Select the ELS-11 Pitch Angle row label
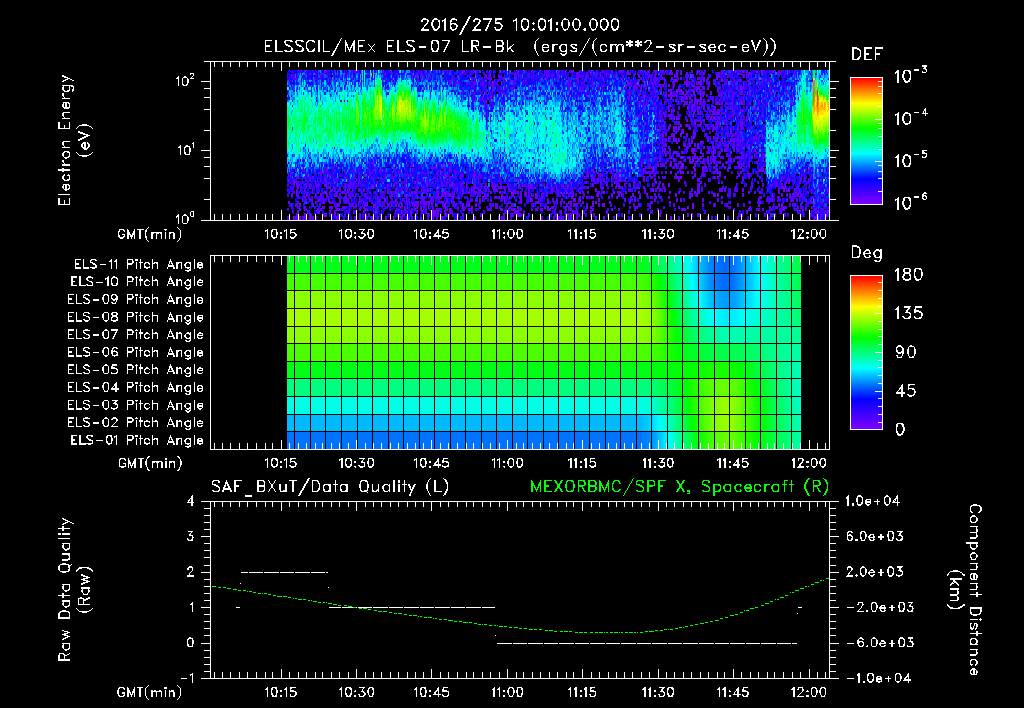Screen dimensions: 1024x708 [138, 265]
